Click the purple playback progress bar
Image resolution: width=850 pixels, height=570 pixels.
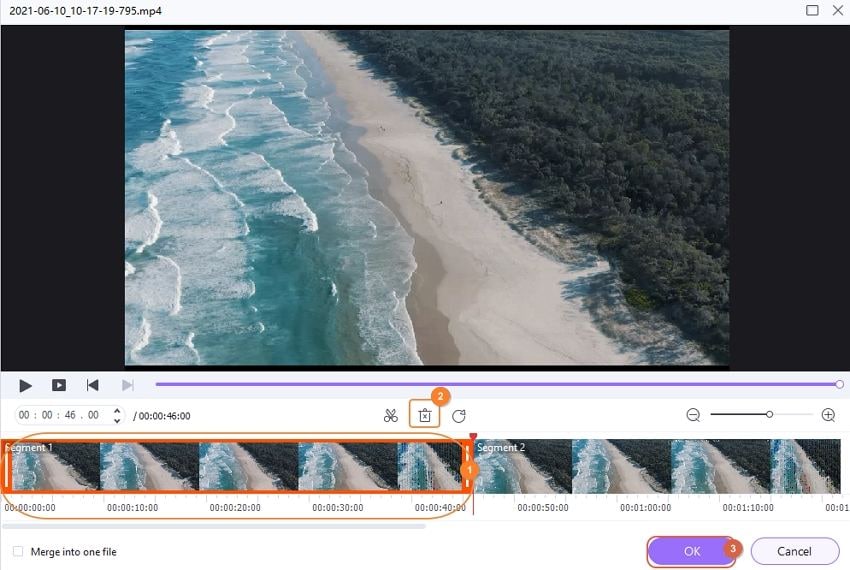pyautogui.click(x=496, y=384)
